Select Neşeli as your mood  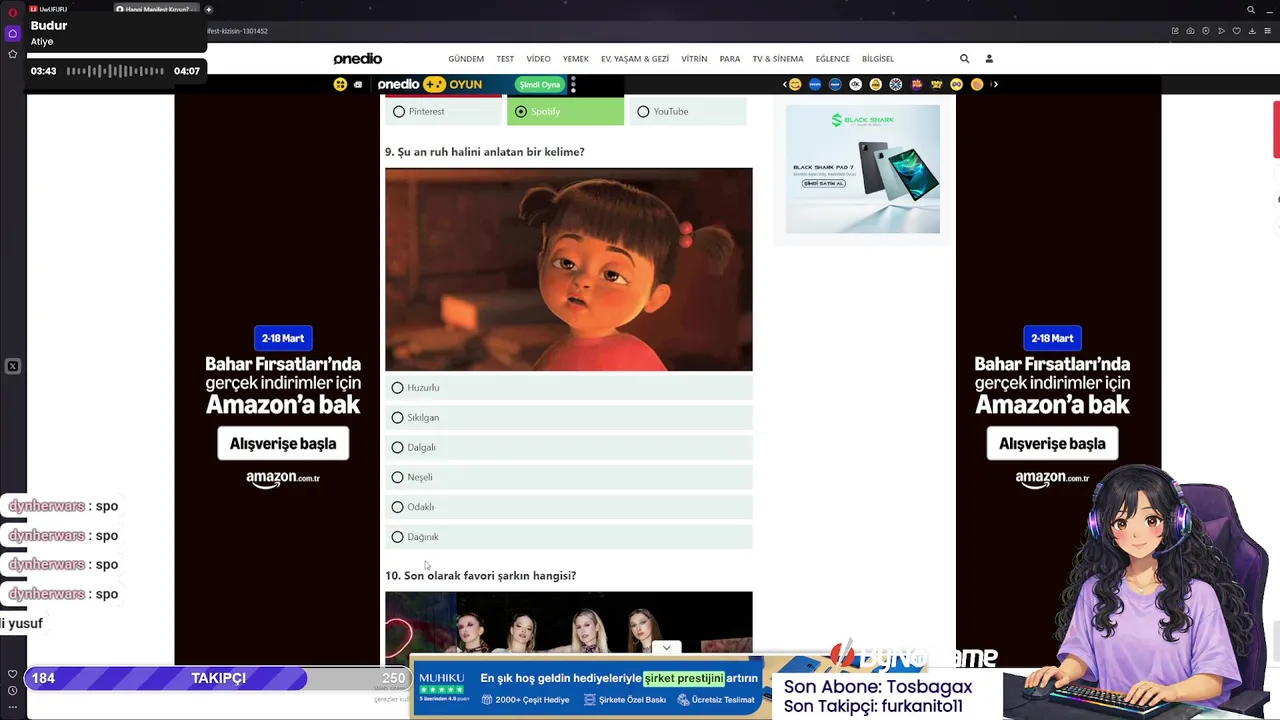pyautogui.click(x=568, y=477)
